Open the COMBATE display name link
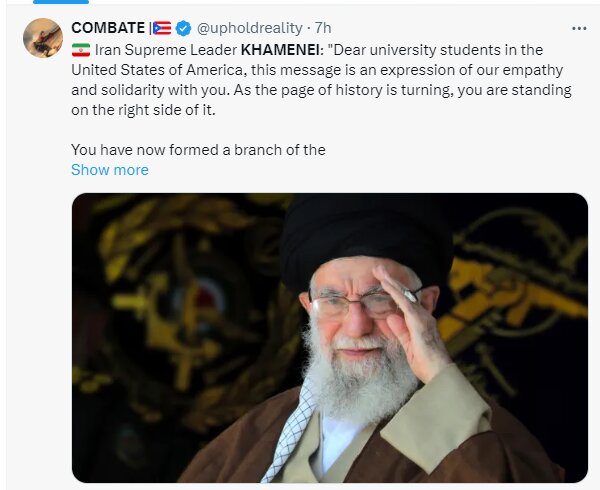Image resolution: width=600 pixels, height=490 pixels. click(x=107, y=29)
